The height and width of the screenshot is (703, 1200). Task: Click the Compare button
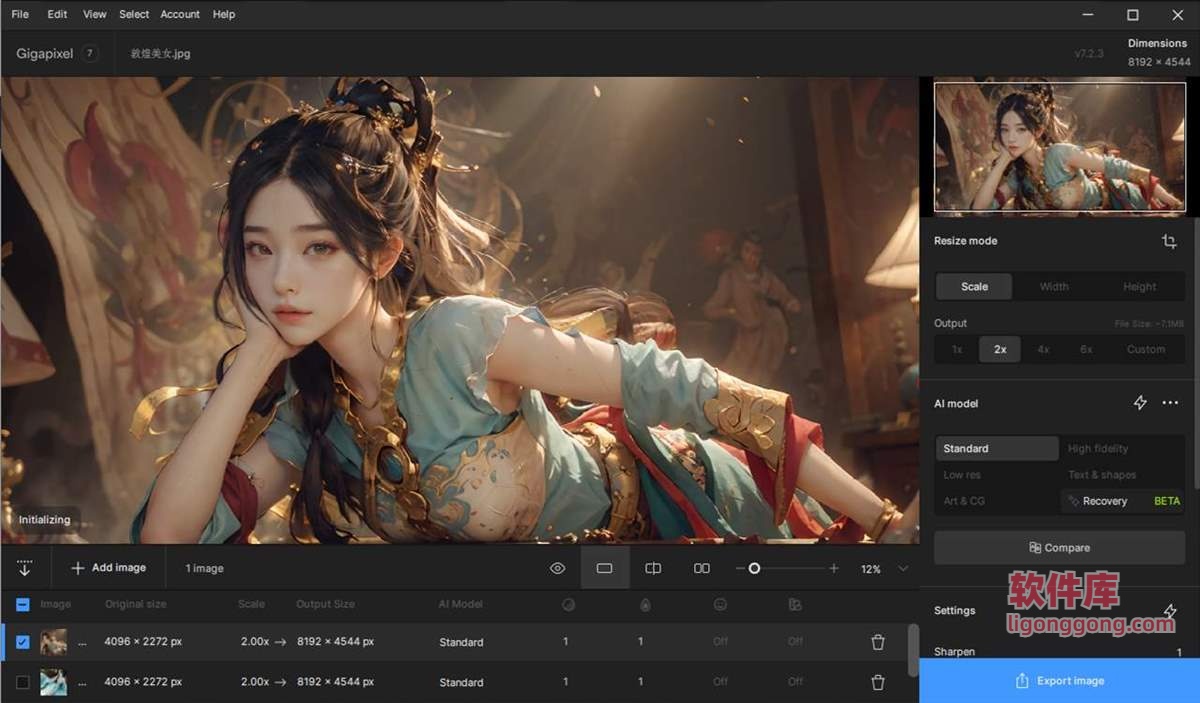point(1059,548)
